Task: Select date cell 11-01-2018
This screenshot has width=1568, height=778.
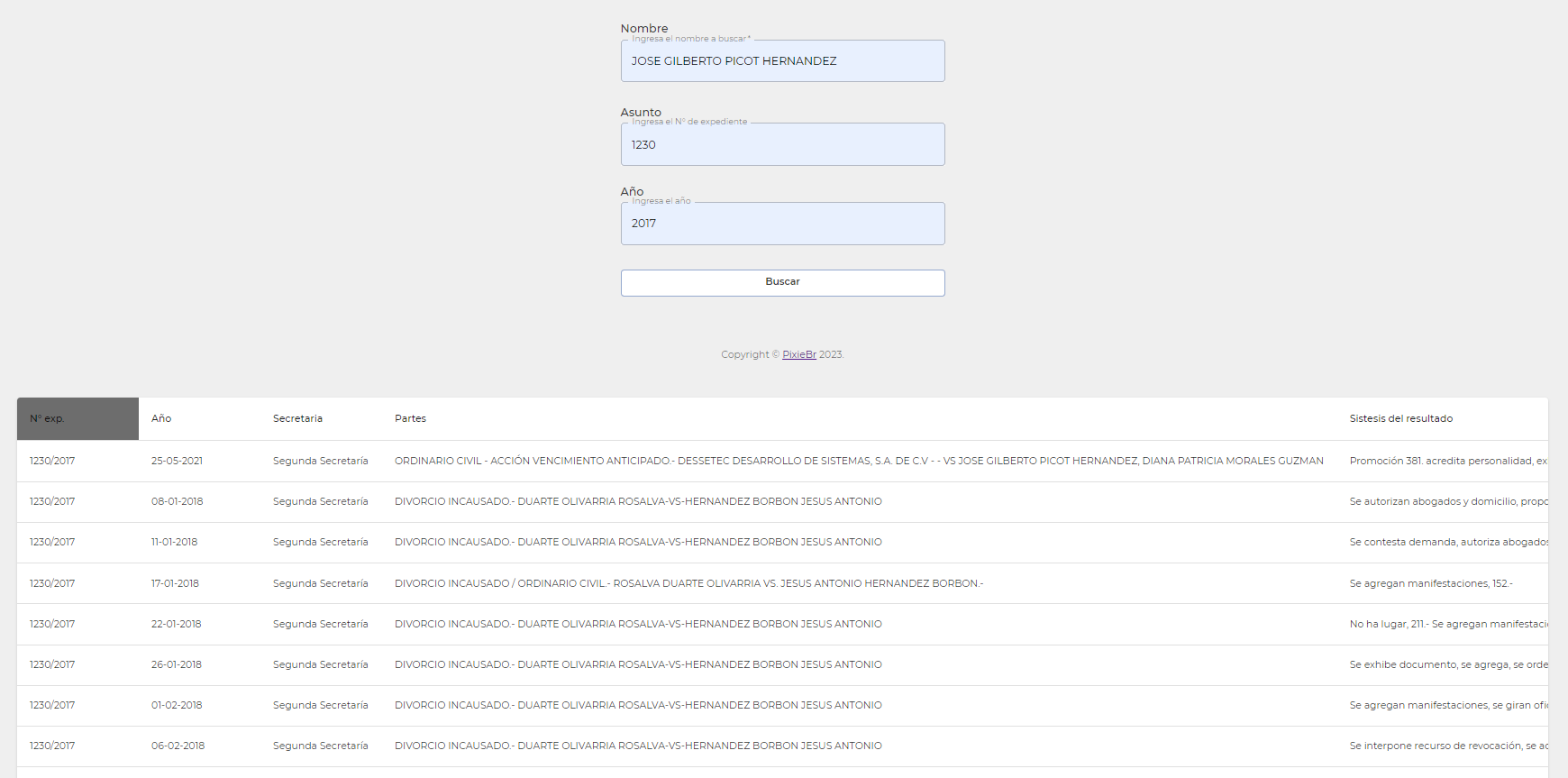Action: (x=174, y=542)
